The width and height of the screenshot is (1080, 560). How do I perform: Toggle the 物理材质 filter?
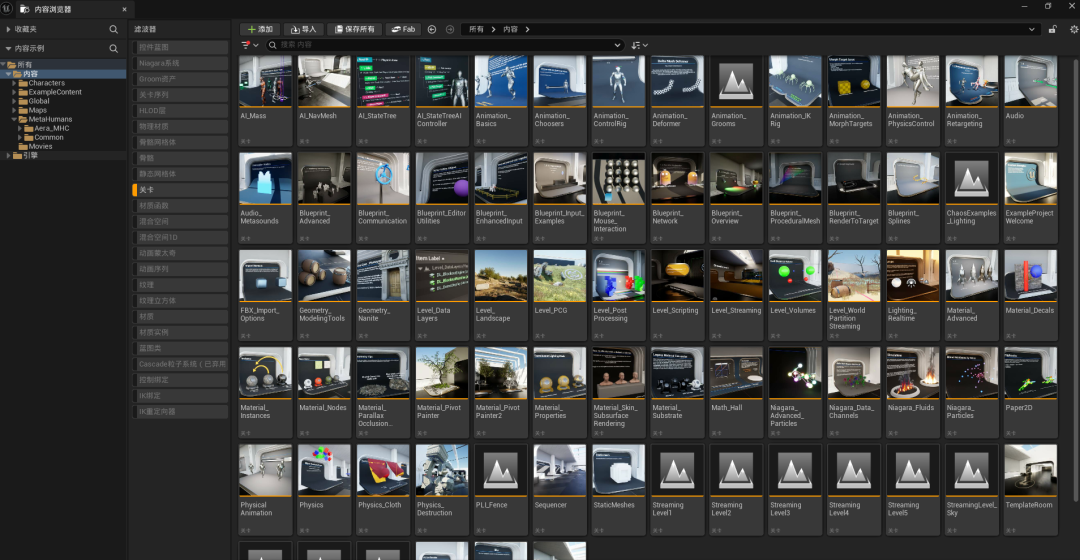180,127
